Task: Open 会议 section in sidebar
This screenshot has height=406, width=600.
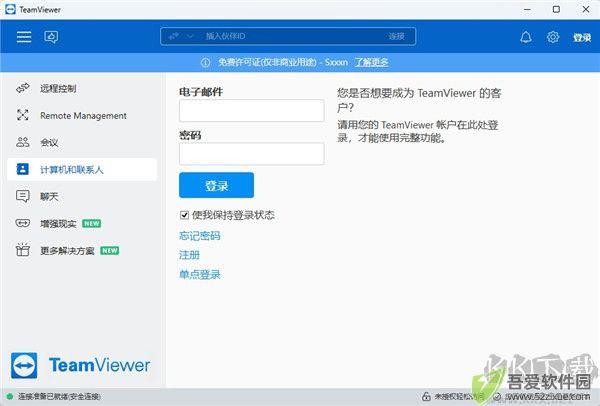Action: pos(82,142)
